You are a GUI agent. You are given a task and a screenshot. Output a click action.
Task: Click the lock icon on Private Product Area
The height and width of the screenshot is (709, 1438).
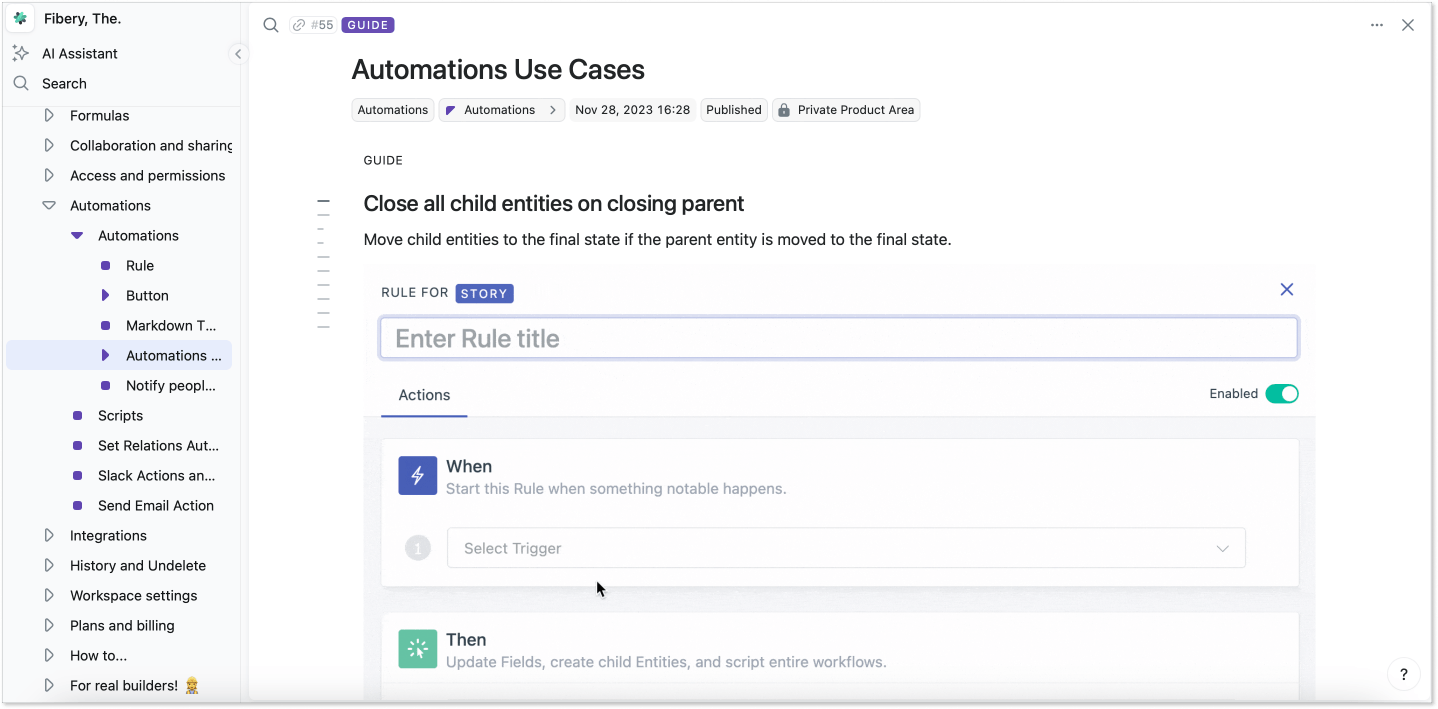(784, 110)
